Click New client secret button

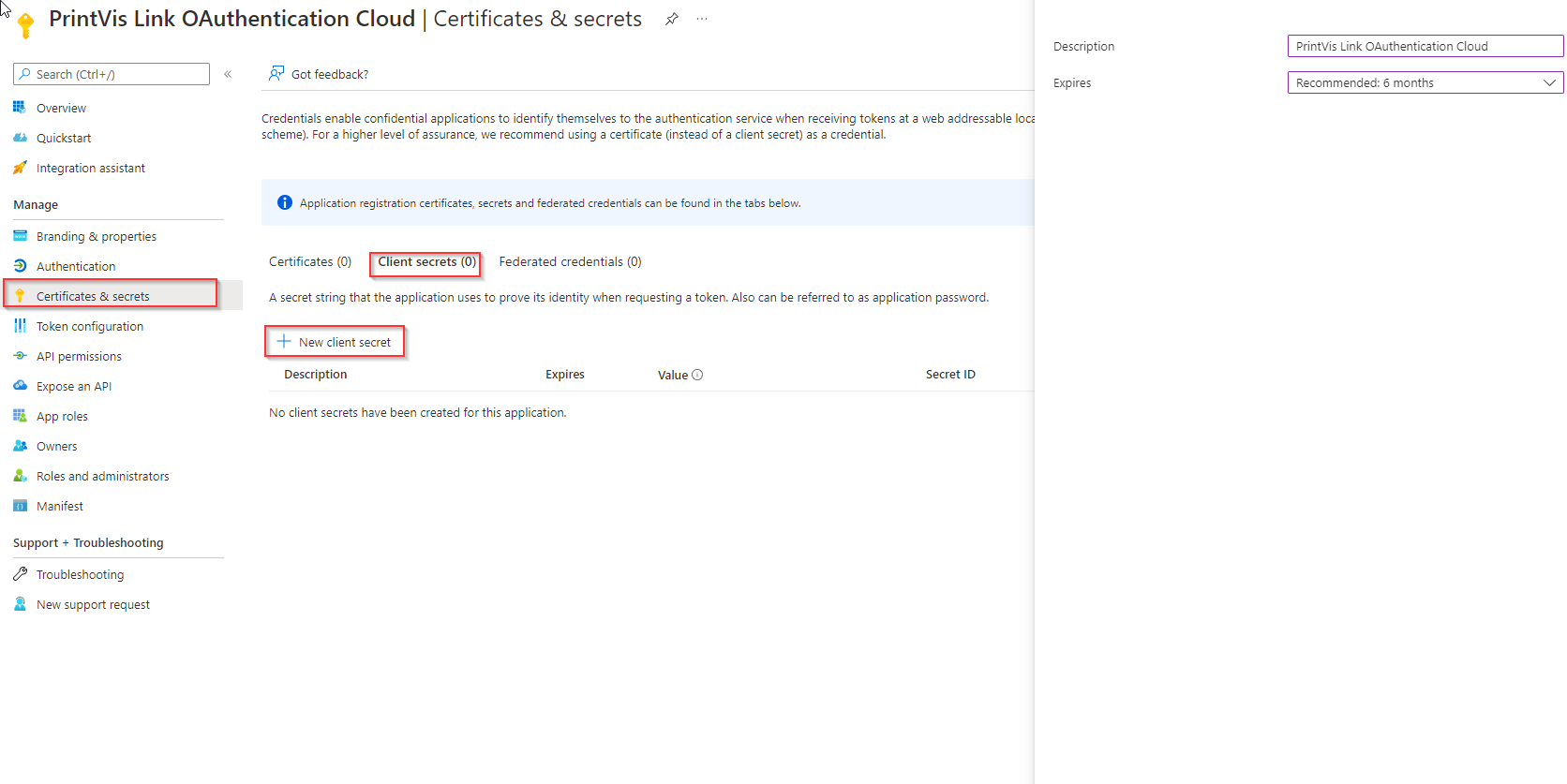coord(335,342)
